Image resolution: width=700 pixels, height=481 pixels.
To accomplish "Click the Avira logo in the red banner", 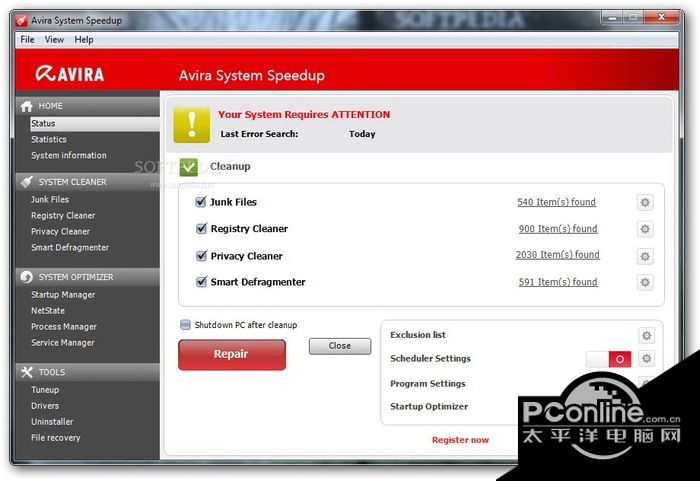I will point(70,74).
